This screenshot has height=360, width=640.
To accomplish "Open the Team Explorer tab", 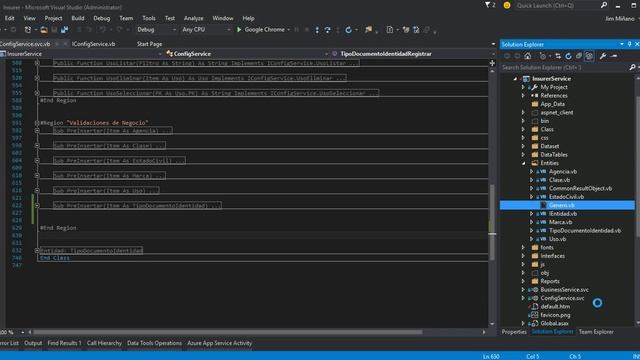I will (596, 332).
